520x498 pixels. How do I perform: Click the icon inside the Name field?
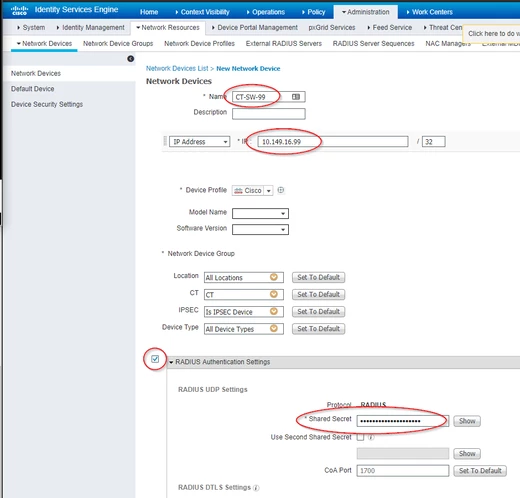point(296,97)
